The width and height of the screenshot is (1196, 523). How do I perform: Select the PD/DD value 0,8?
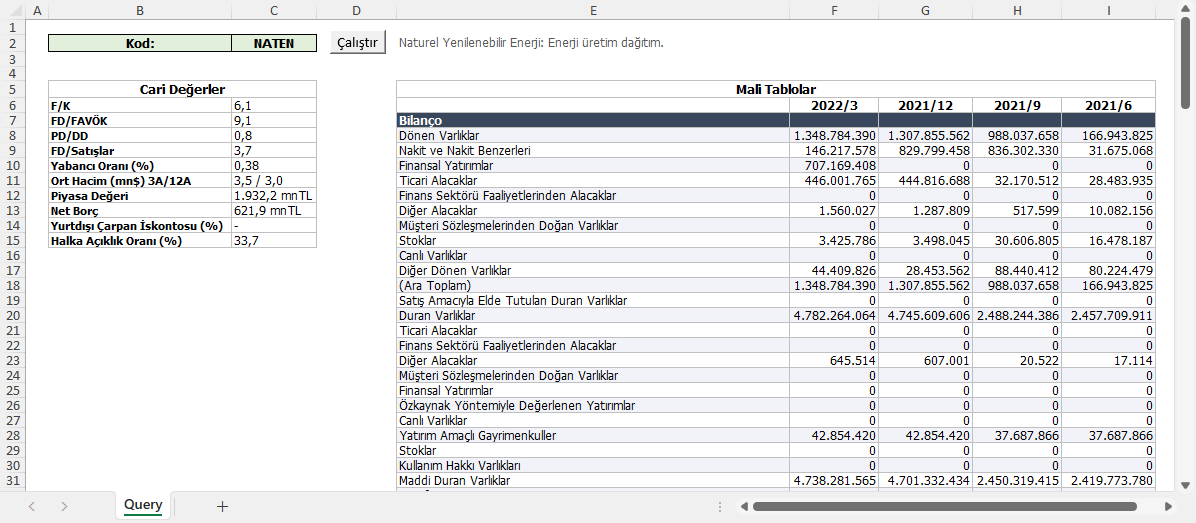coord(274,136)
